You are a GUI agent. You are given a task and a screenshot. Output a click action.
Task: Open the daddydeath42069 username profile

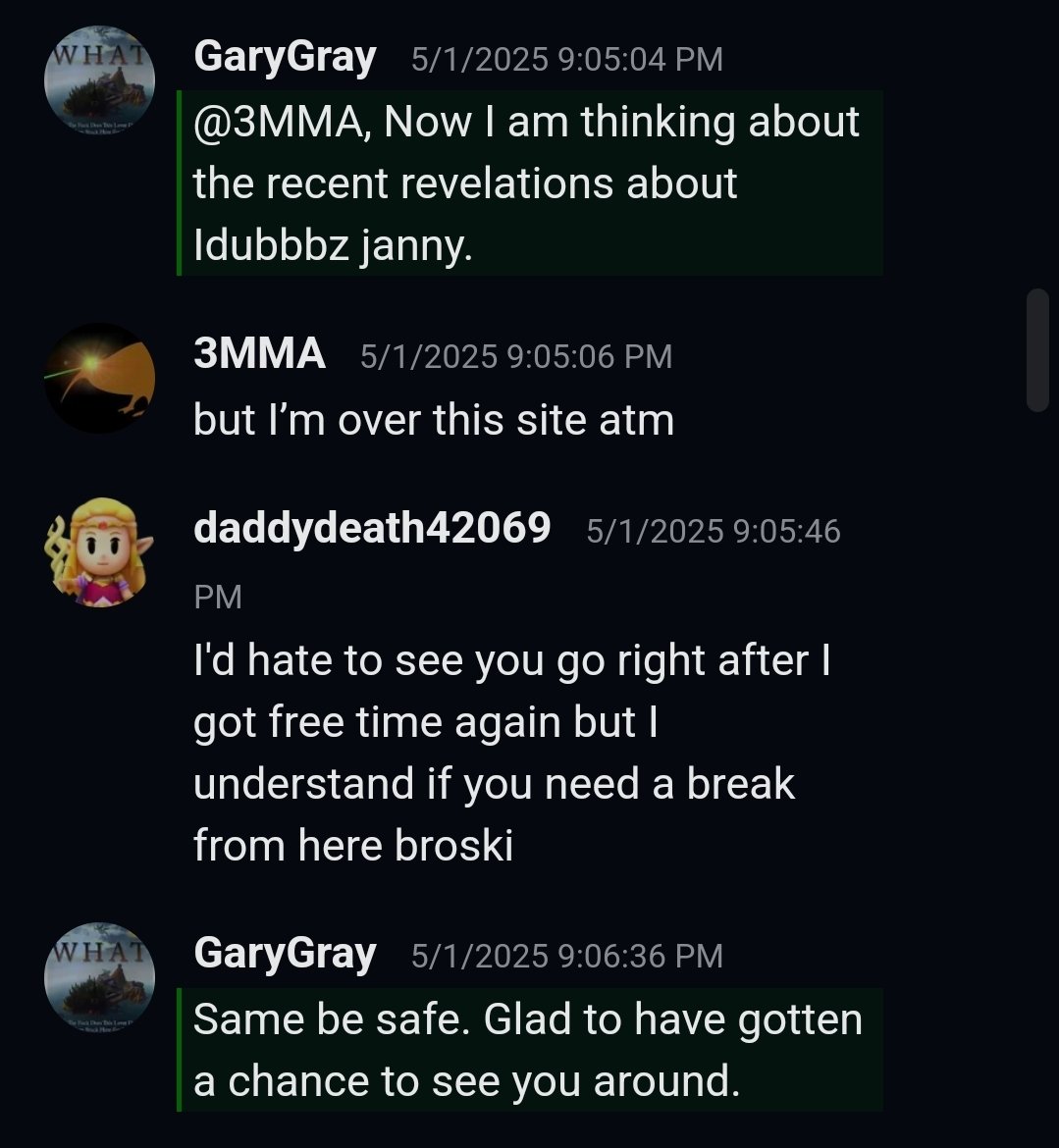[372, 529]
